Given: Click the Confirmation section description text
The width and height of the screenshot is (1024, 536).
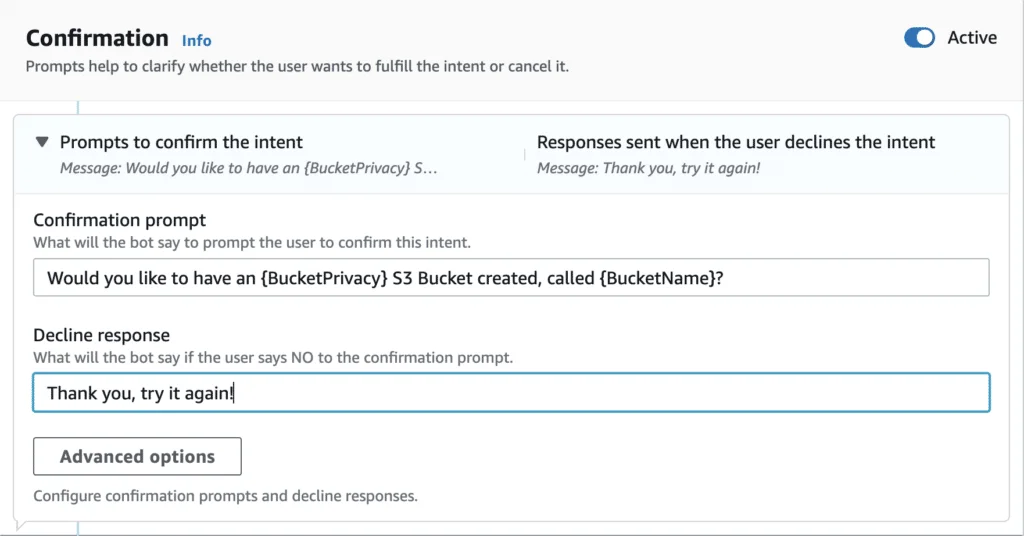Looking at the screenshot, I should pyautogui.click(x=297, y=67).
